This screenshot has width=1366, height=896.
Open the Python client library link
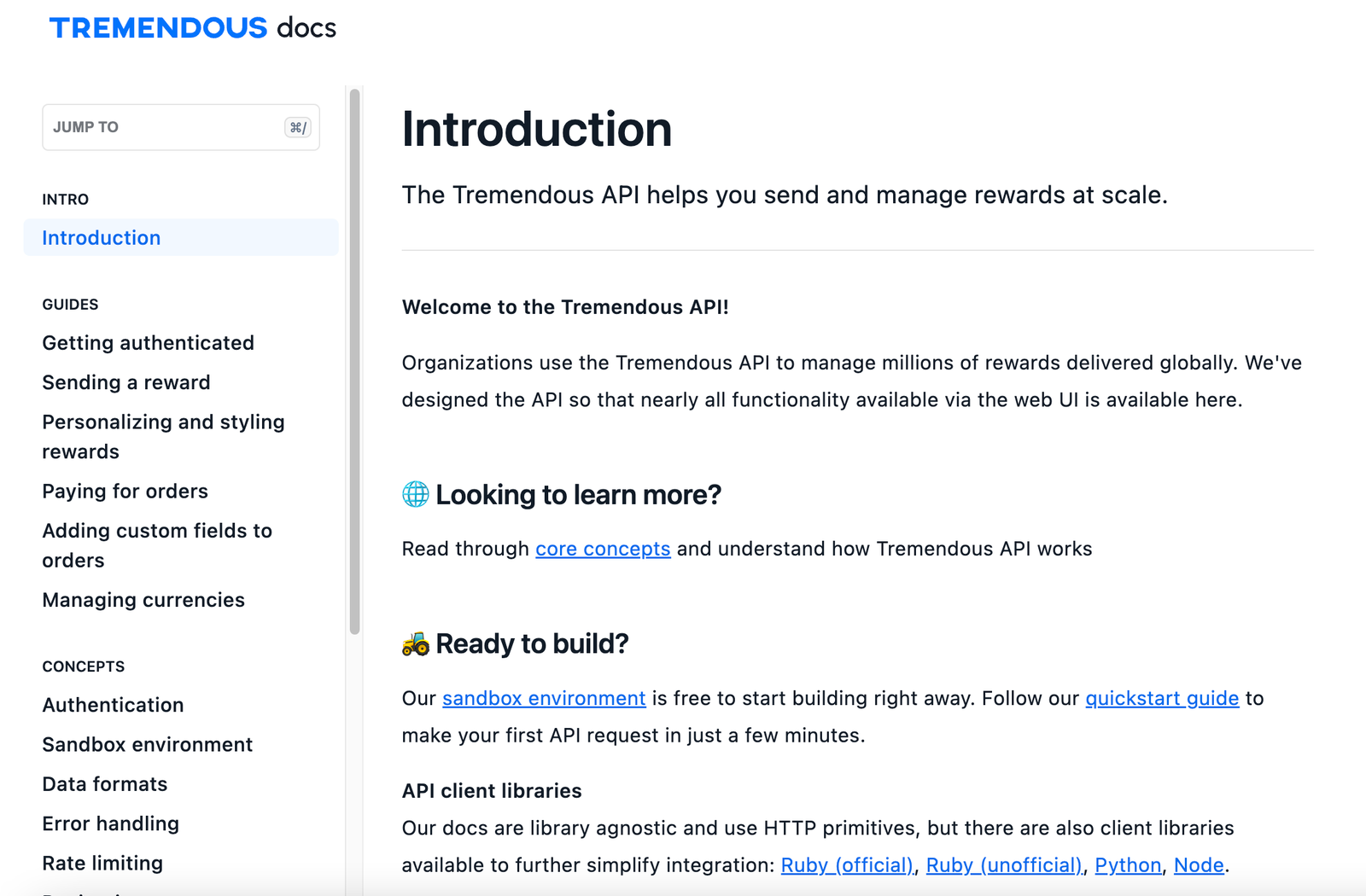(1128, 865)
